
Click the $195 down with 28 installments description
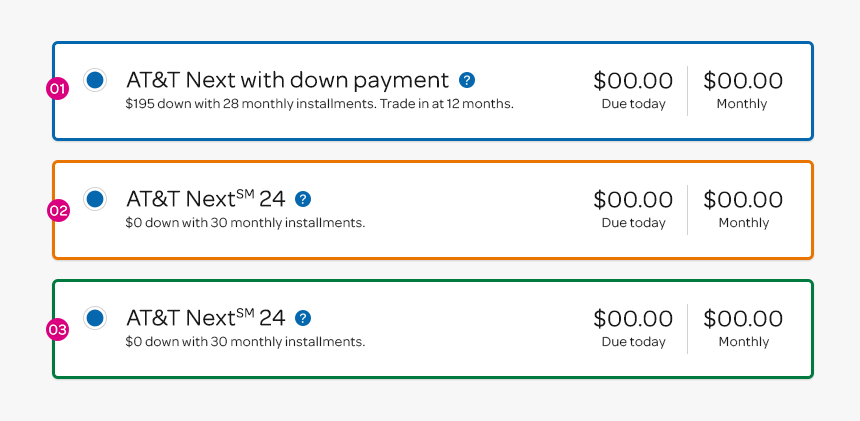click(319, 104)
